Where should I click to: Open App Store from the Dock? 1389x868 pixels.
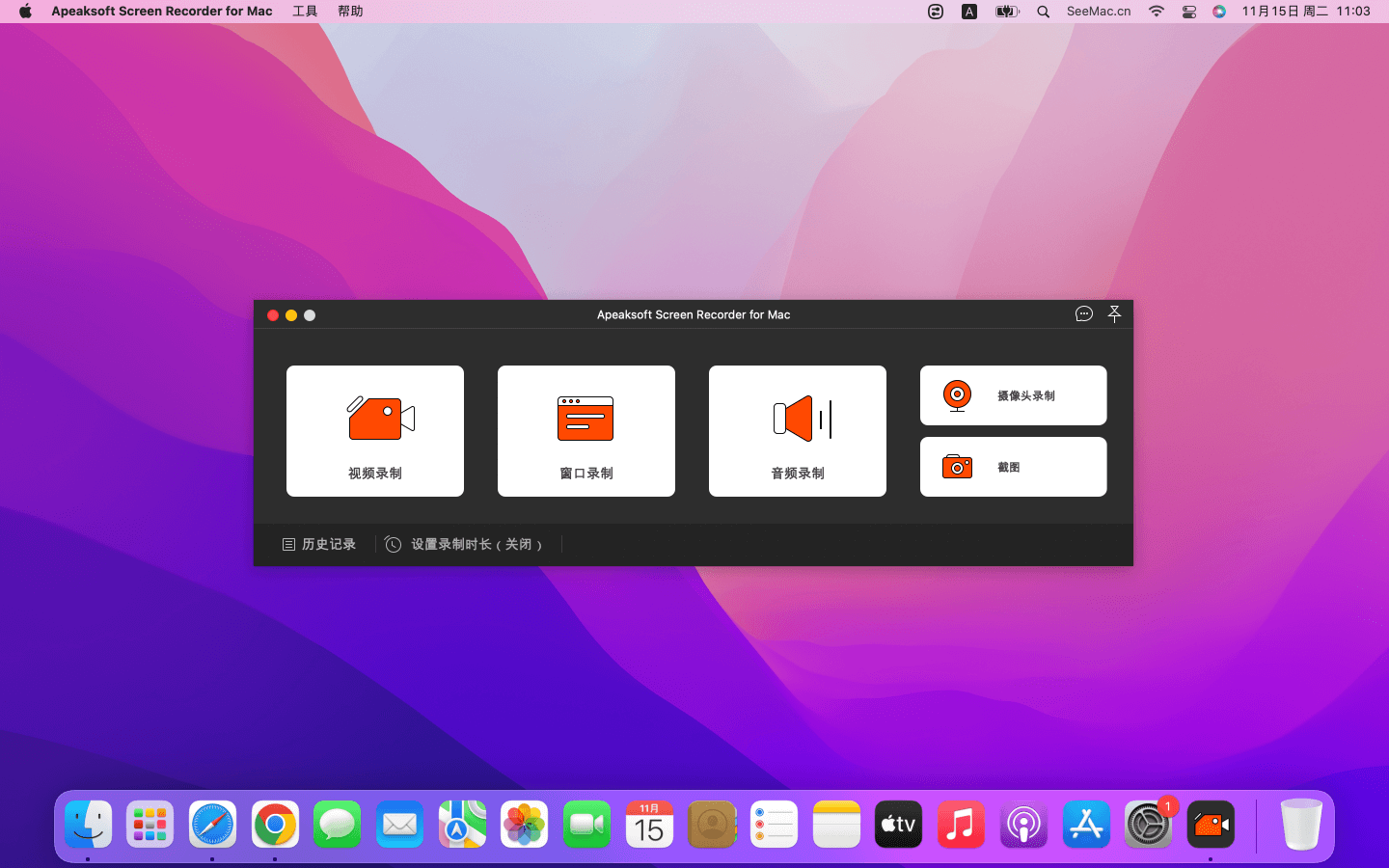point(1086,825)
